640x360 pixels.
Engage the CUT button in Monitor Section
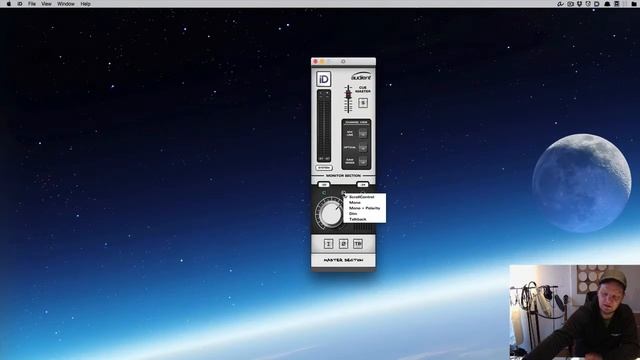(362, 185)
